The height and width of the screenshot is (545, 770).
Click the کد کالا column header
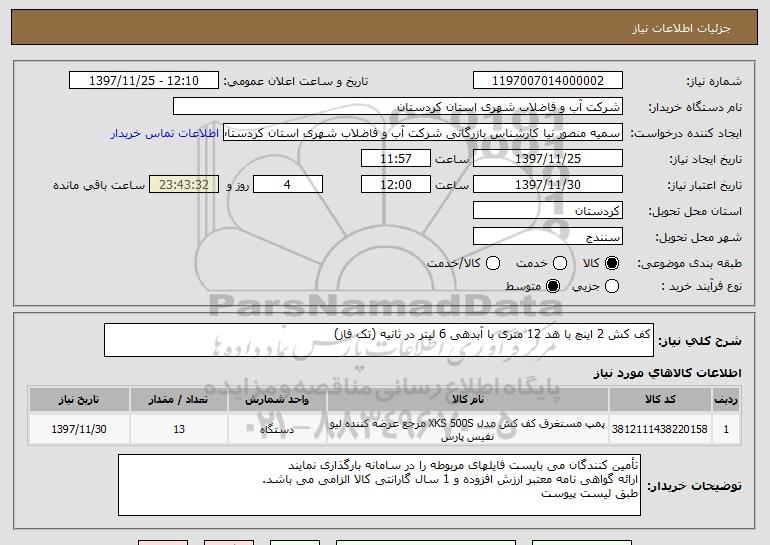pyautogui.click(x=660, y=400)
